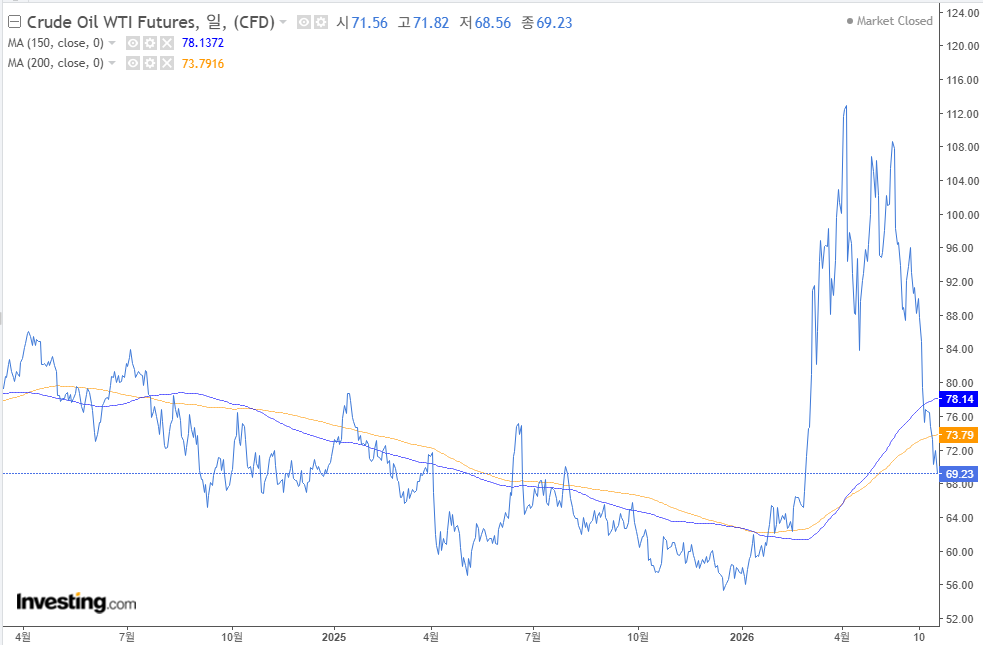Click the high price 71.82
The width and height of the screenshot is (983, 645).
click(x=431, y=23)
